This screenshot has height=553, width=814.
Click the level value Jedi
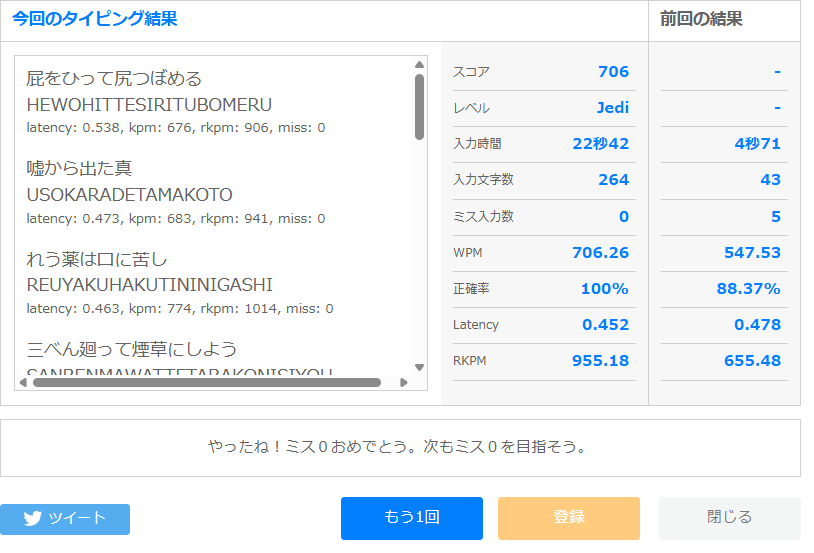(x=613, y=107)
